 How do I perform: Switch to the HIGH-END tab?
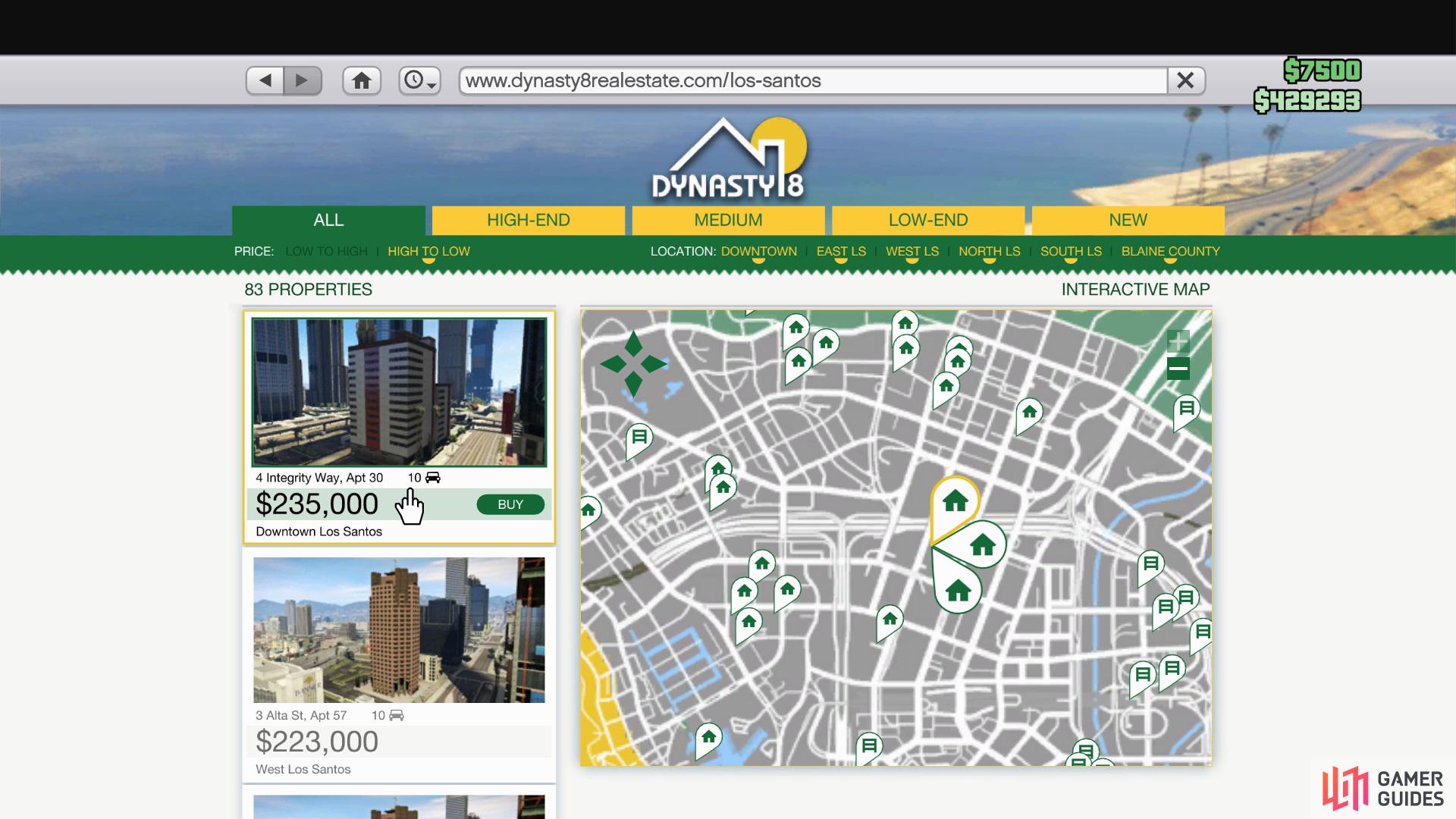point(529,220)
